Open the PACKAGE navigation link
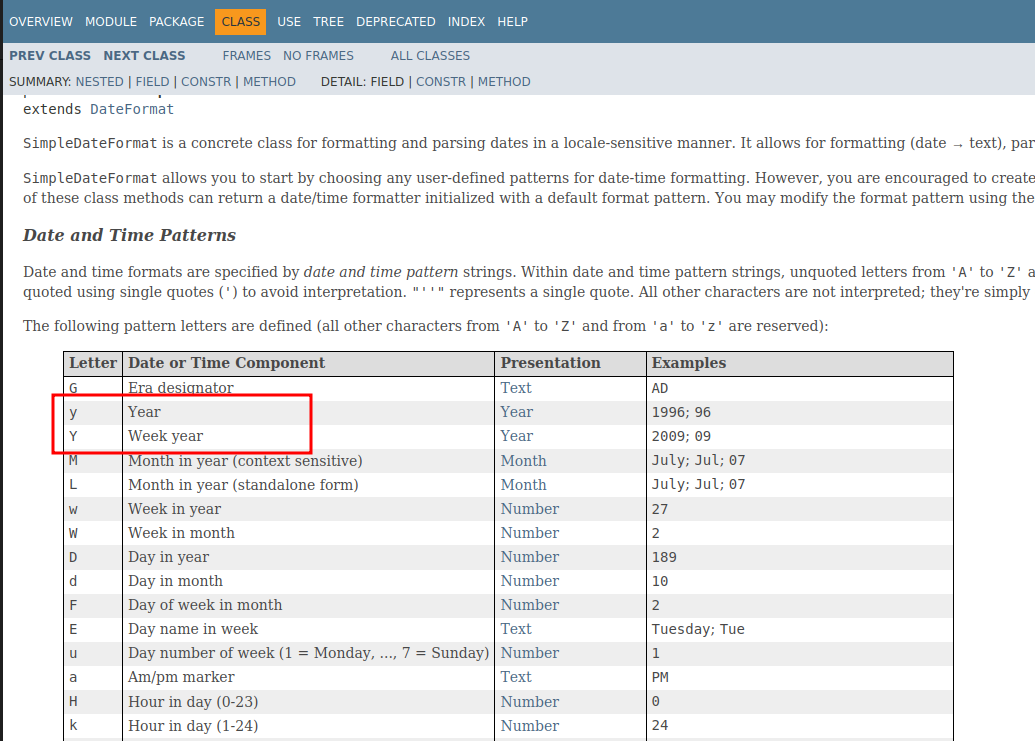 pyautogui.click(x=176, y=21)
